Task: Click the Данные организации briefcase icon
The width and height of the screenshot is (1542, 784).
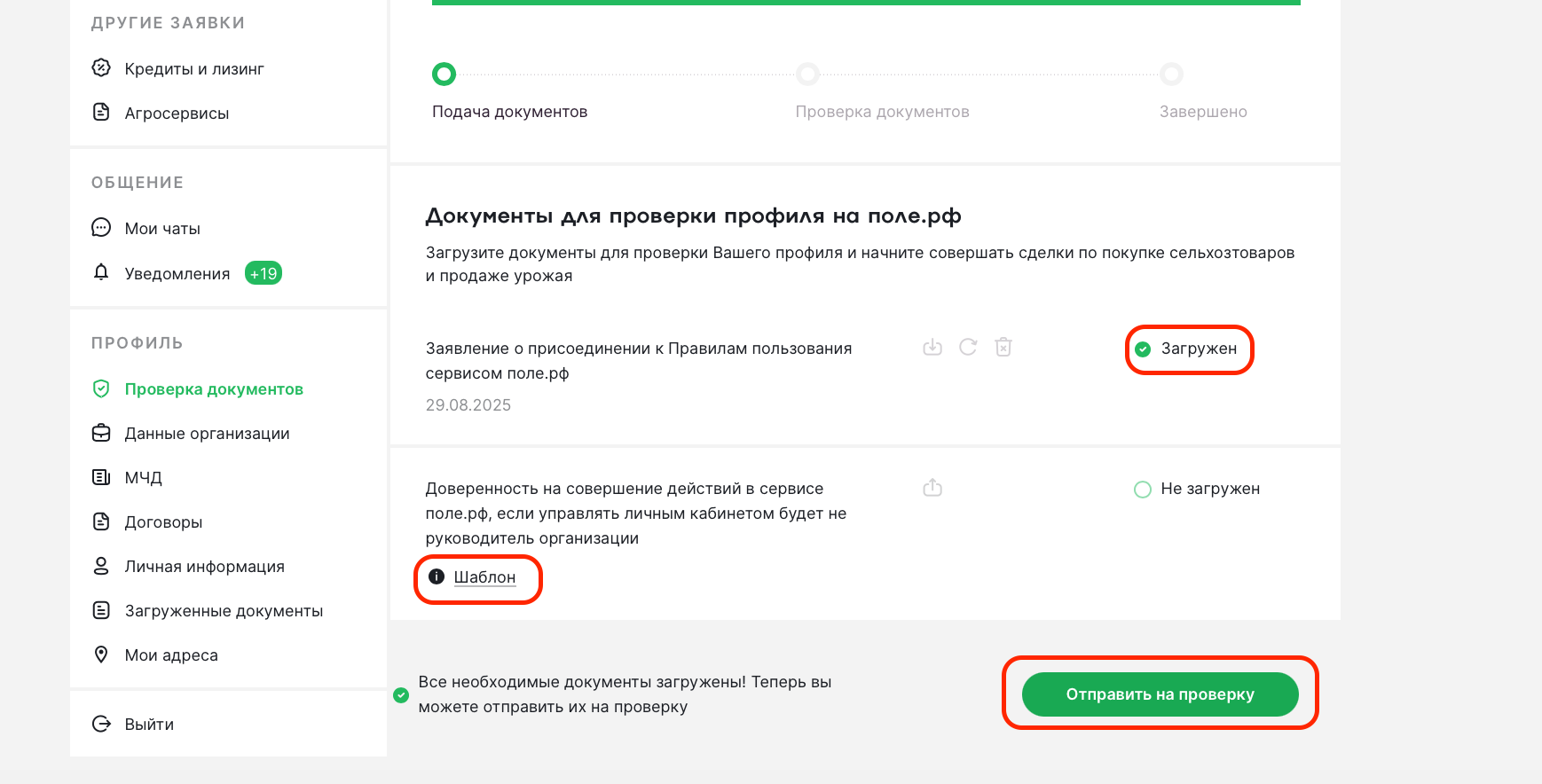Action: 101,433
